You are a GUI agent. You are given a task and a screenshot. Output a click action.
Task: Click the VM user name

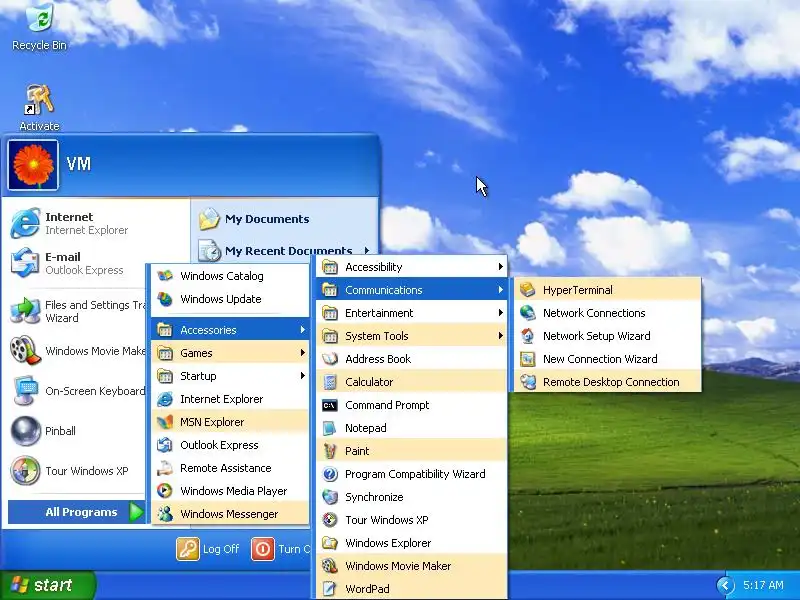[79, 164]
